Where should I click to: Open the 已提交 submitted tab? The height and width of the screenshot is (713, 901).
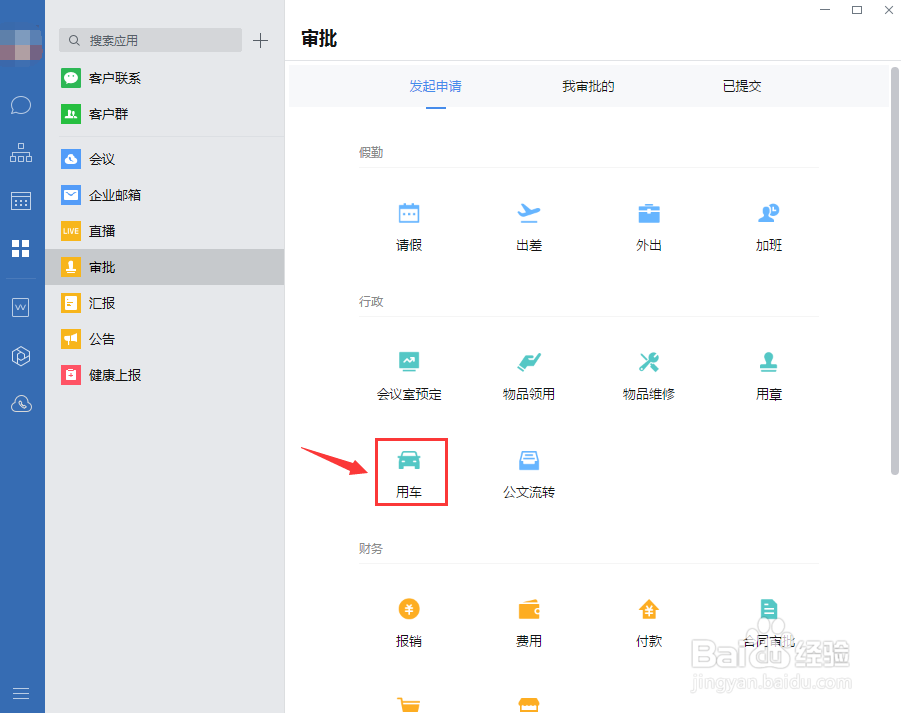(x=741, y=86)
